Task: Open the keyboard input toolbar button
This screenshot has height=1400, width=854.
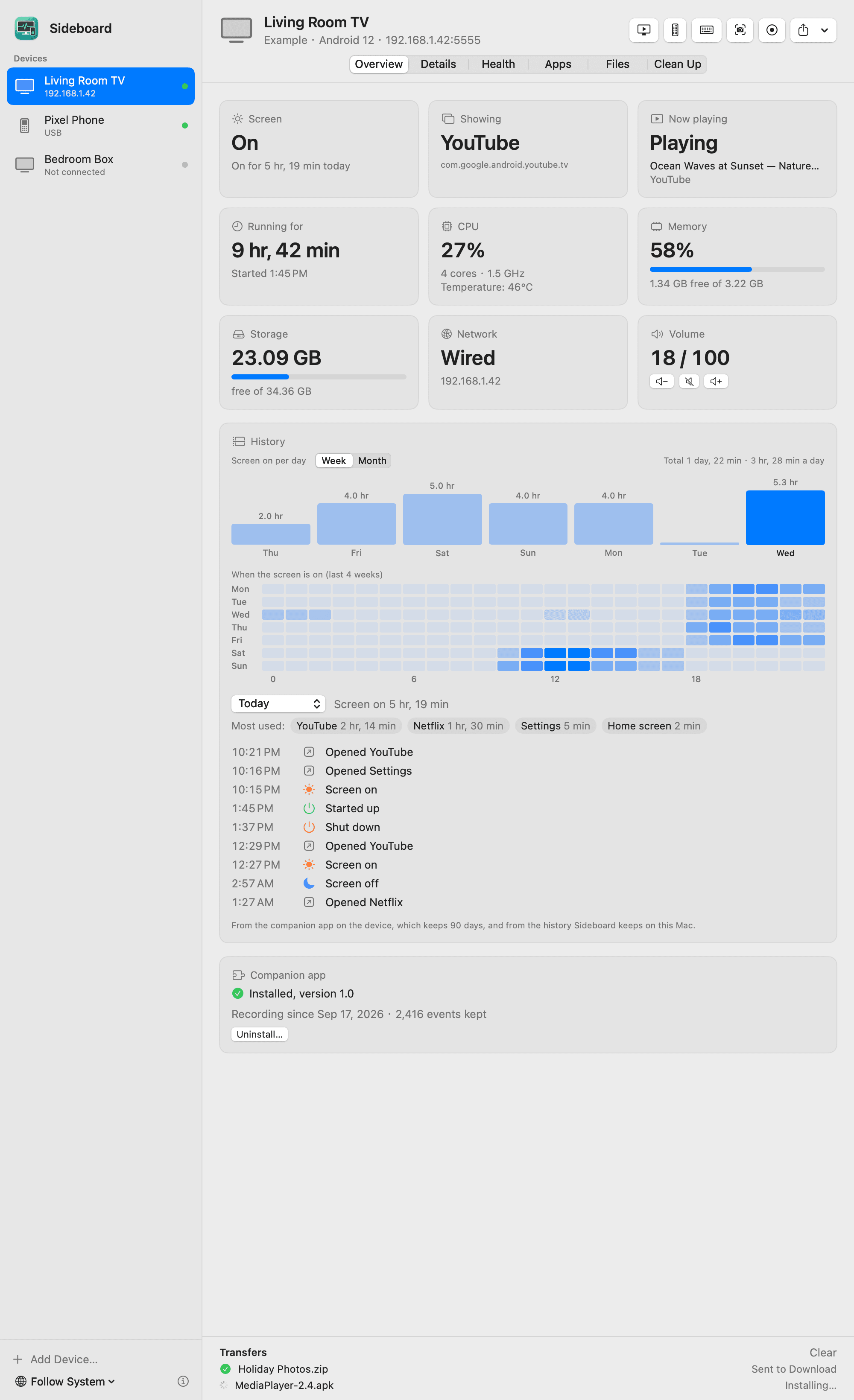Action: click(706, 30)
